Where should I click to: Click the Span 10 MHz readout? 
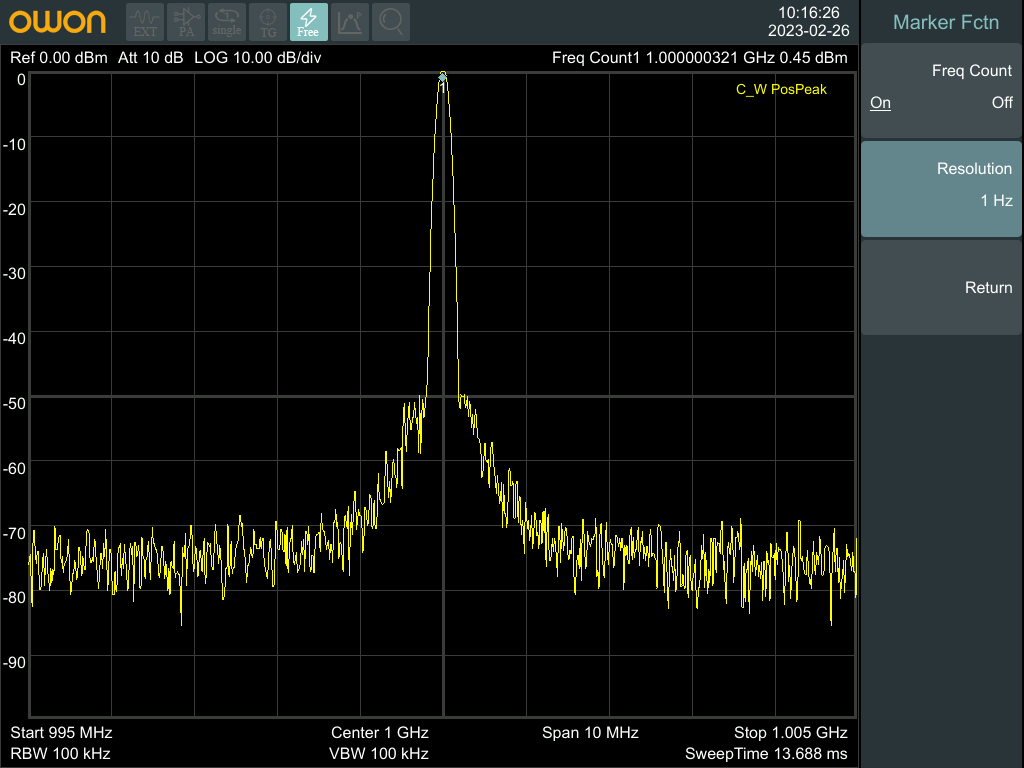[x=590, y=733]
